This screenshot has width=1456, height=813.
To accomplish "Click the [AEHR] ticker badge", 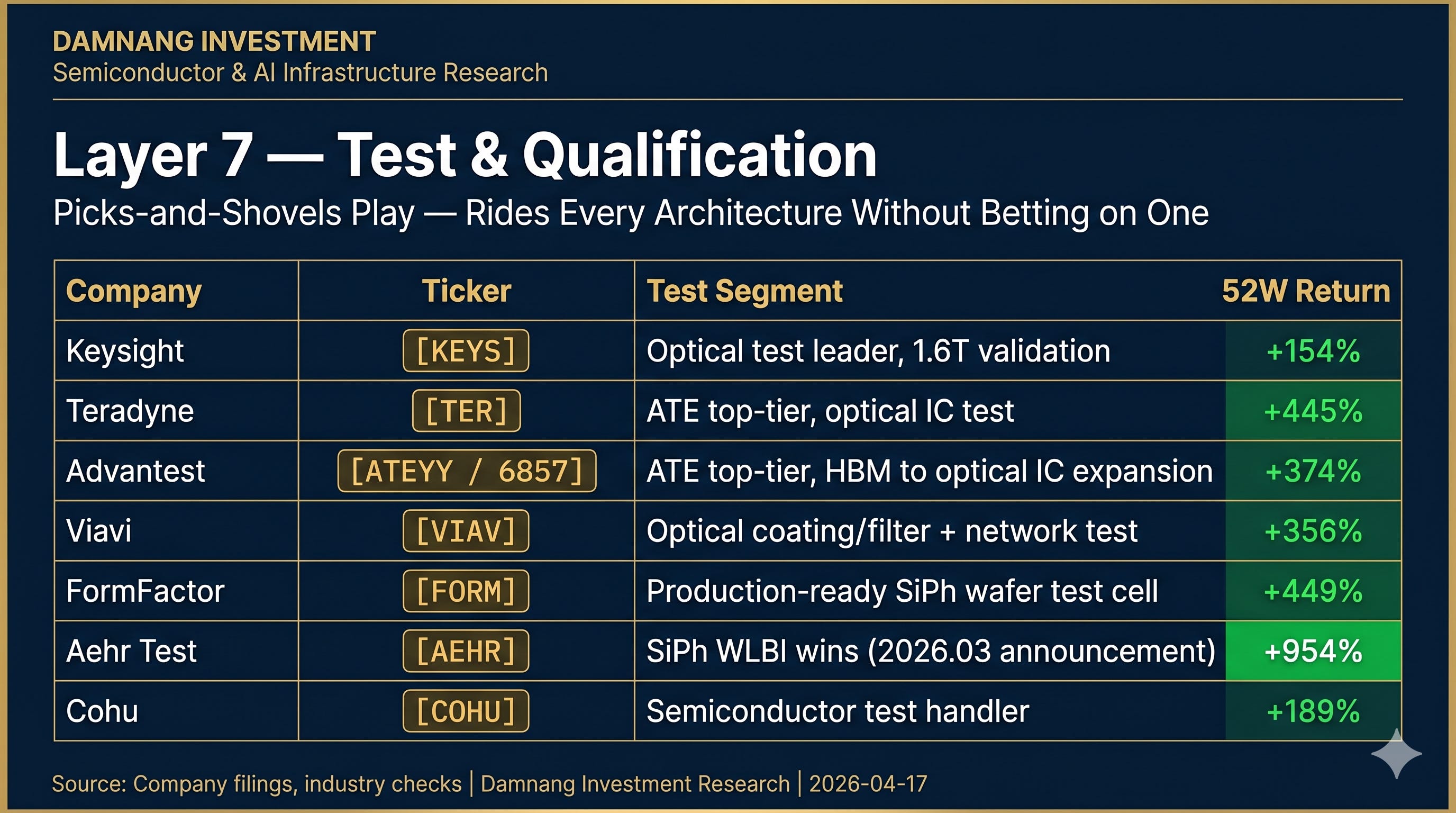I will (x=466, y=651).
